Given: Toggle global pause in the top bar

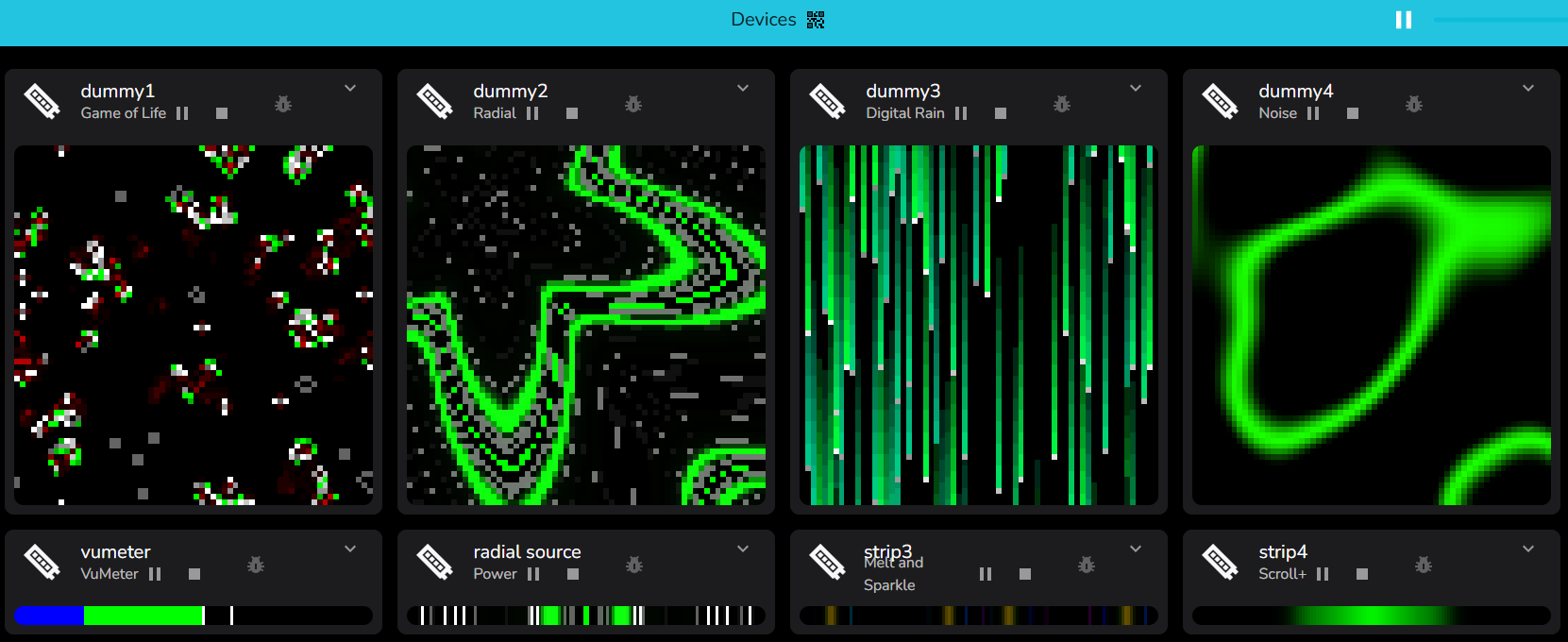Looking at the screenshot, I should 1404,20.
